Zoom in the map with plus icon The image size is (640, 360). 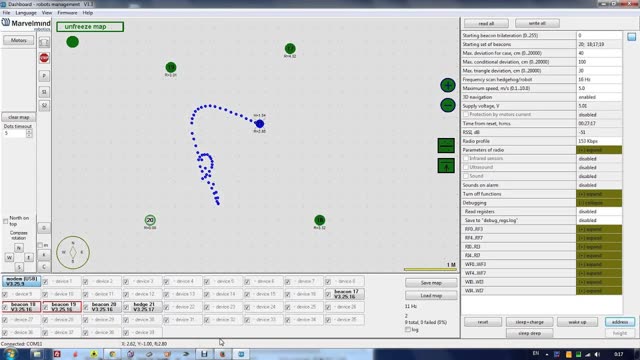pyautogui.click(x=448, y=85)
